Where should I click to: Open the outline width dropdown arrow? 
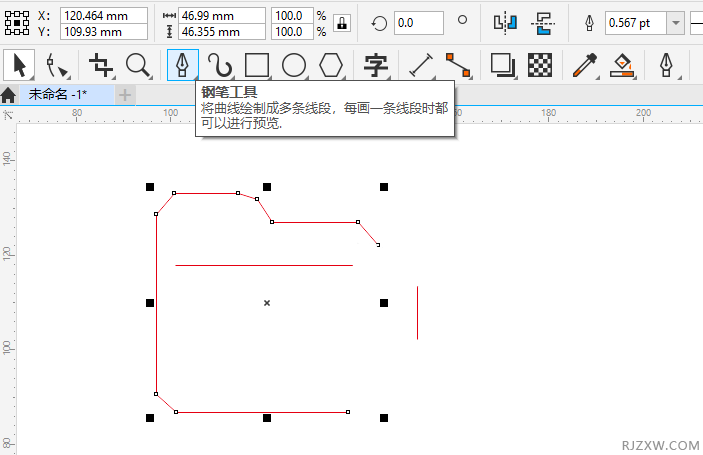[x=676, y=23]
